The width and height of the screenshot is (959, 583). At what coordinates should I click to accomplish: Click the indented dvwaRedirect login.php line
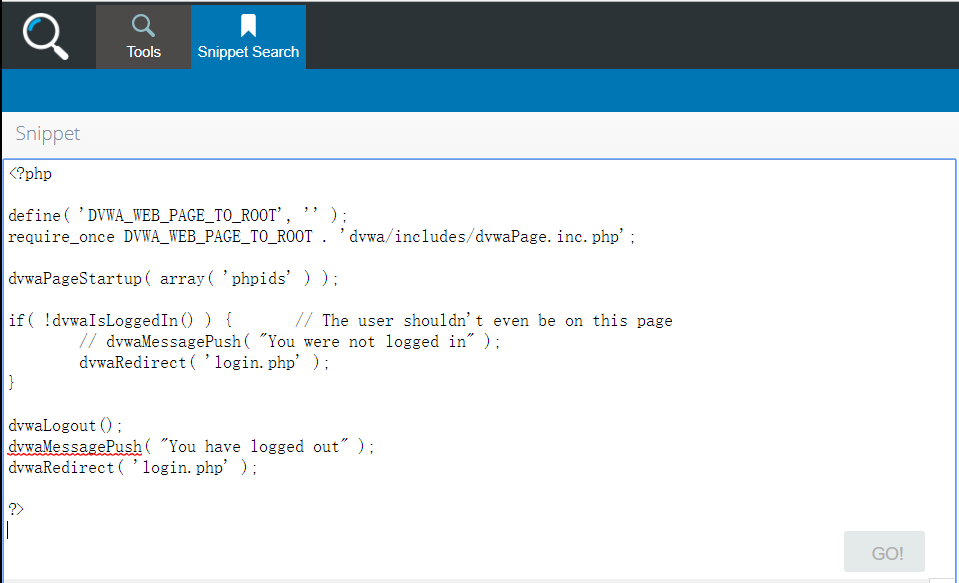pyautogui.click(x=204, y=362)
